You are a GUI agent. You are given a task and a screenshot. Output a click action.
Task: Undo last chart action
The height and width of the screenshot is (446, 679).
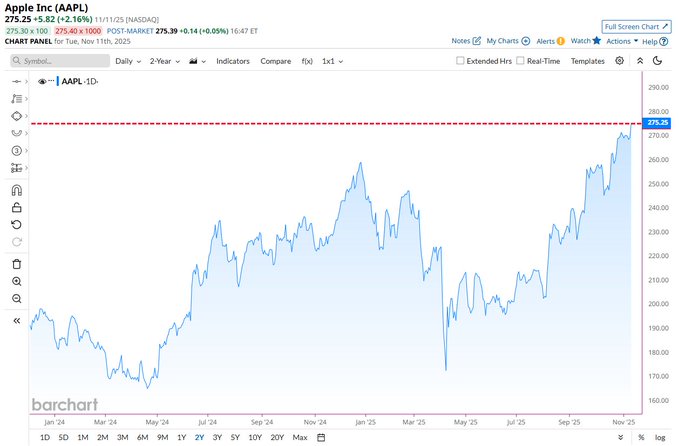tap(16, 225)
